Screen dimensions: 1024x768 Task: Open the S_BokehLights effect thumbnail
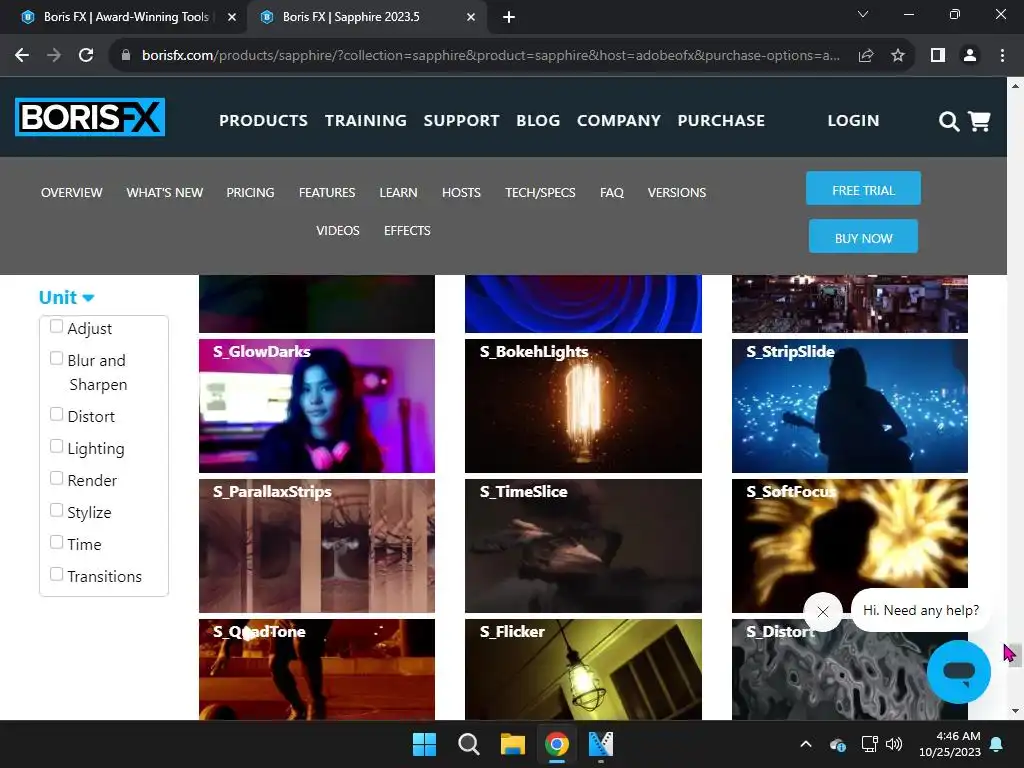[x=583, y=406]
